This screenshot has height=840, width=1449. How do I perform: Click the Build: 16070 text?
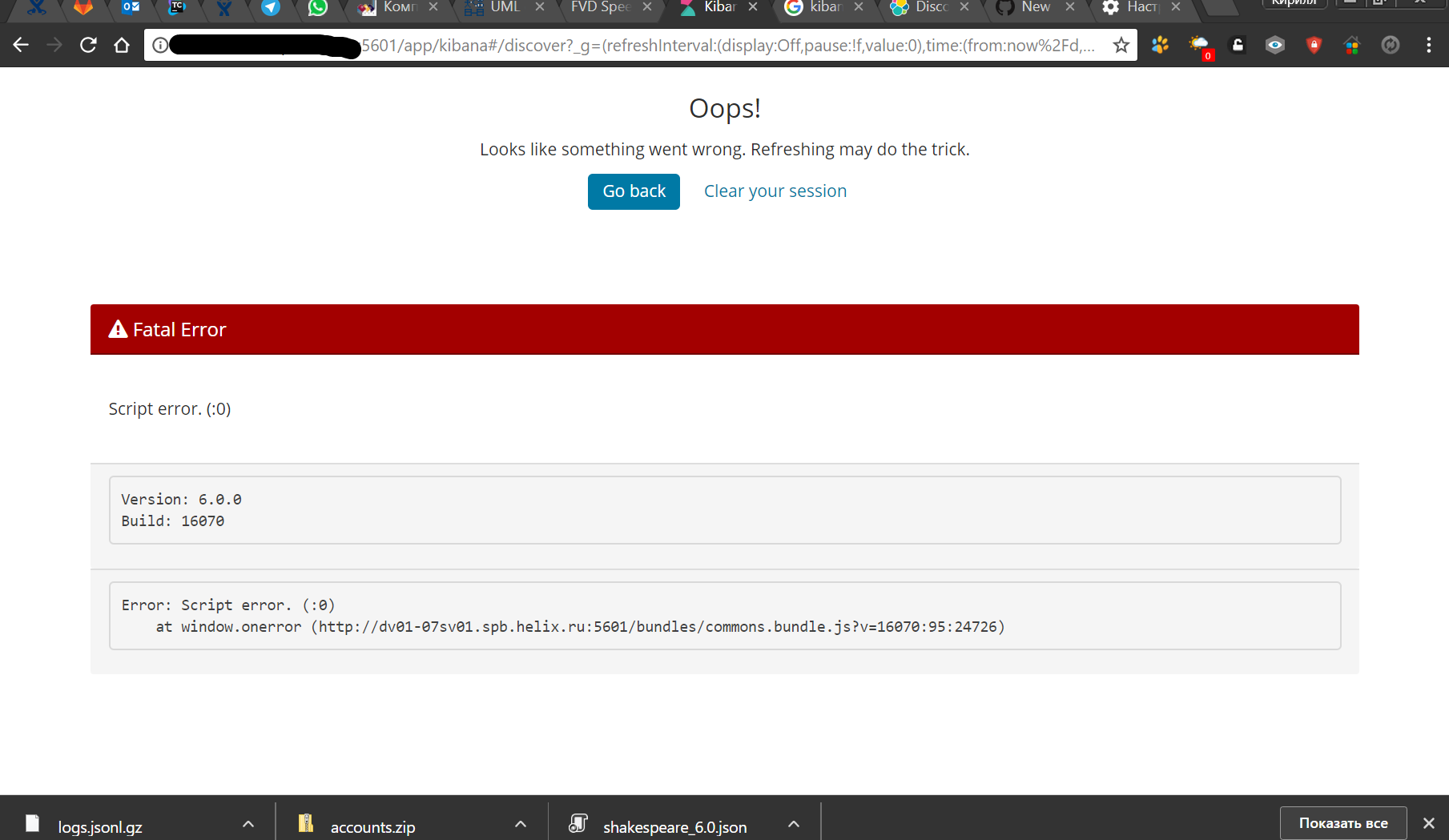coord(173,521)
